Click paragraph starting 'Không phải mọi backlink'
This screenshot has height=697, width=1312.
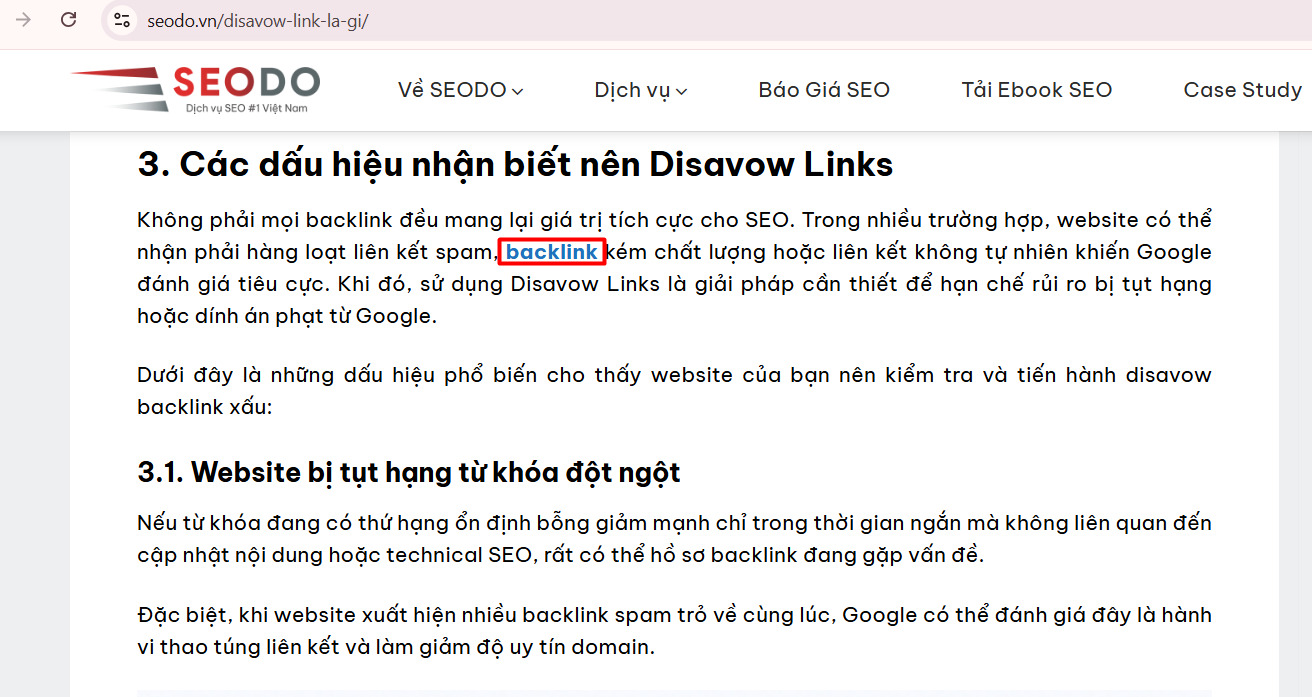(674, 268)
